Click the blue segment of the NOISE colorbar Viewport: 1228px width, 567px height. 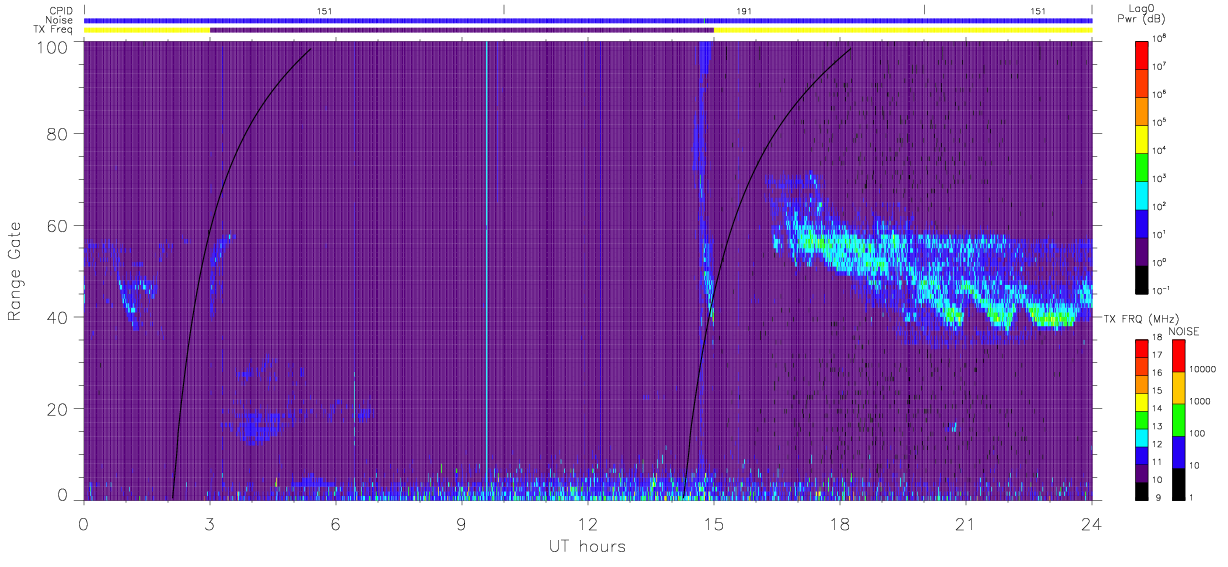[1178, 452]
